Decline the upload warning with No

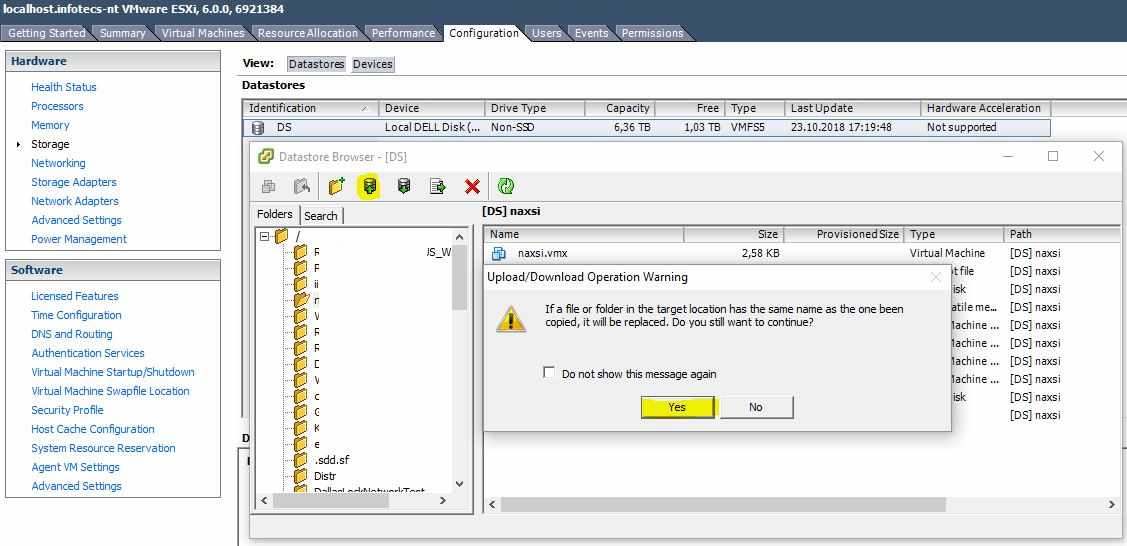tap(755, 407)
